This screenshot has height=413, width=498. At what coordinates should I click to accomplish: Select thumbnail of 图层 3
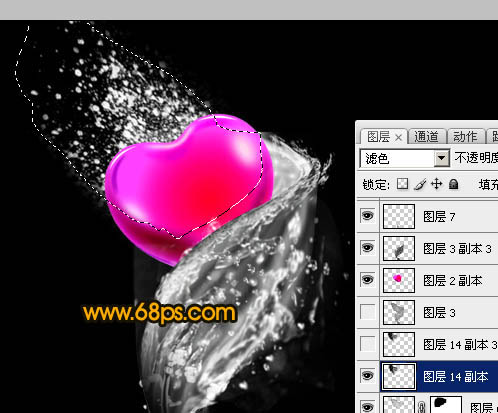click(399, 312)
